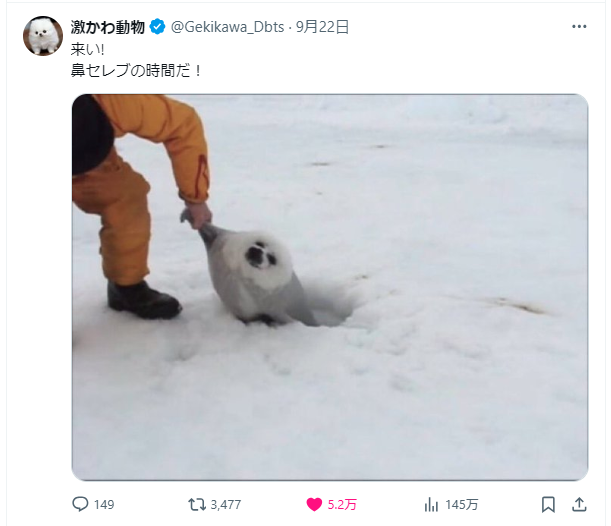
Task: Unlike the post via the pink heart
Action: tap(314, 505)
